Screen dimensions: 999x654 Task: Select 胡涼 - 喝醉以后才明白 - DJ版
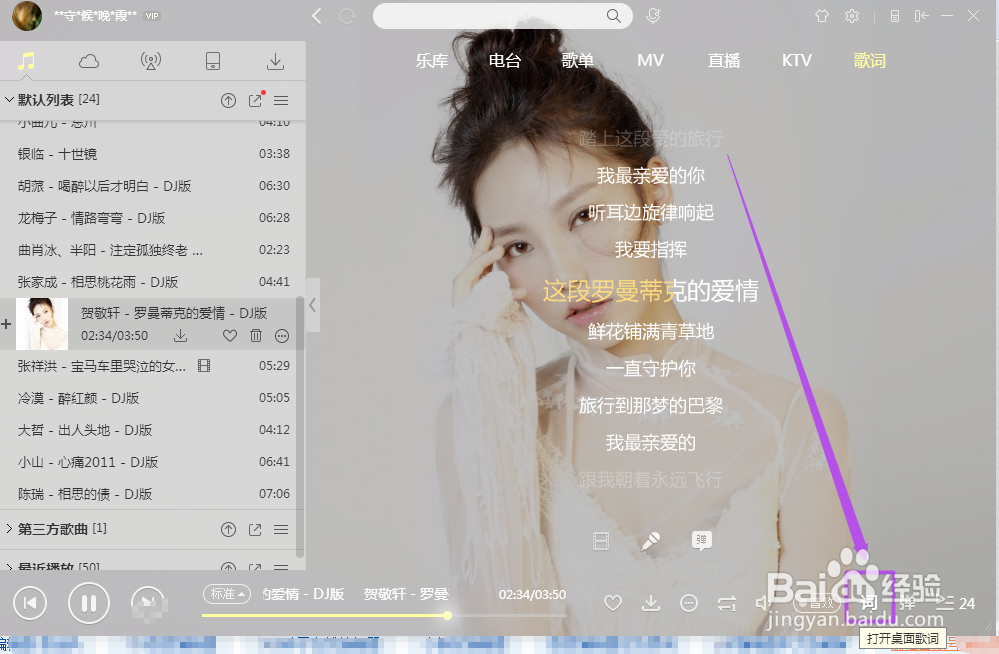click(x=153, y=185)
